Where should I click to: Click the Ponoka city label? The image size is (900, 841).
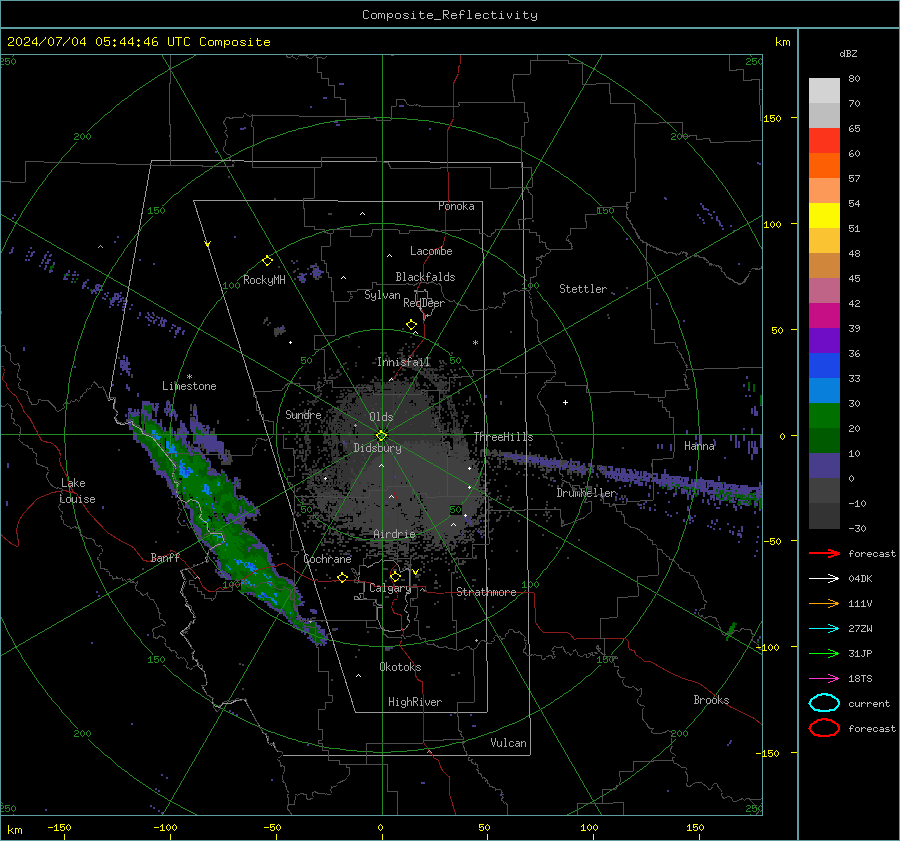456,206
